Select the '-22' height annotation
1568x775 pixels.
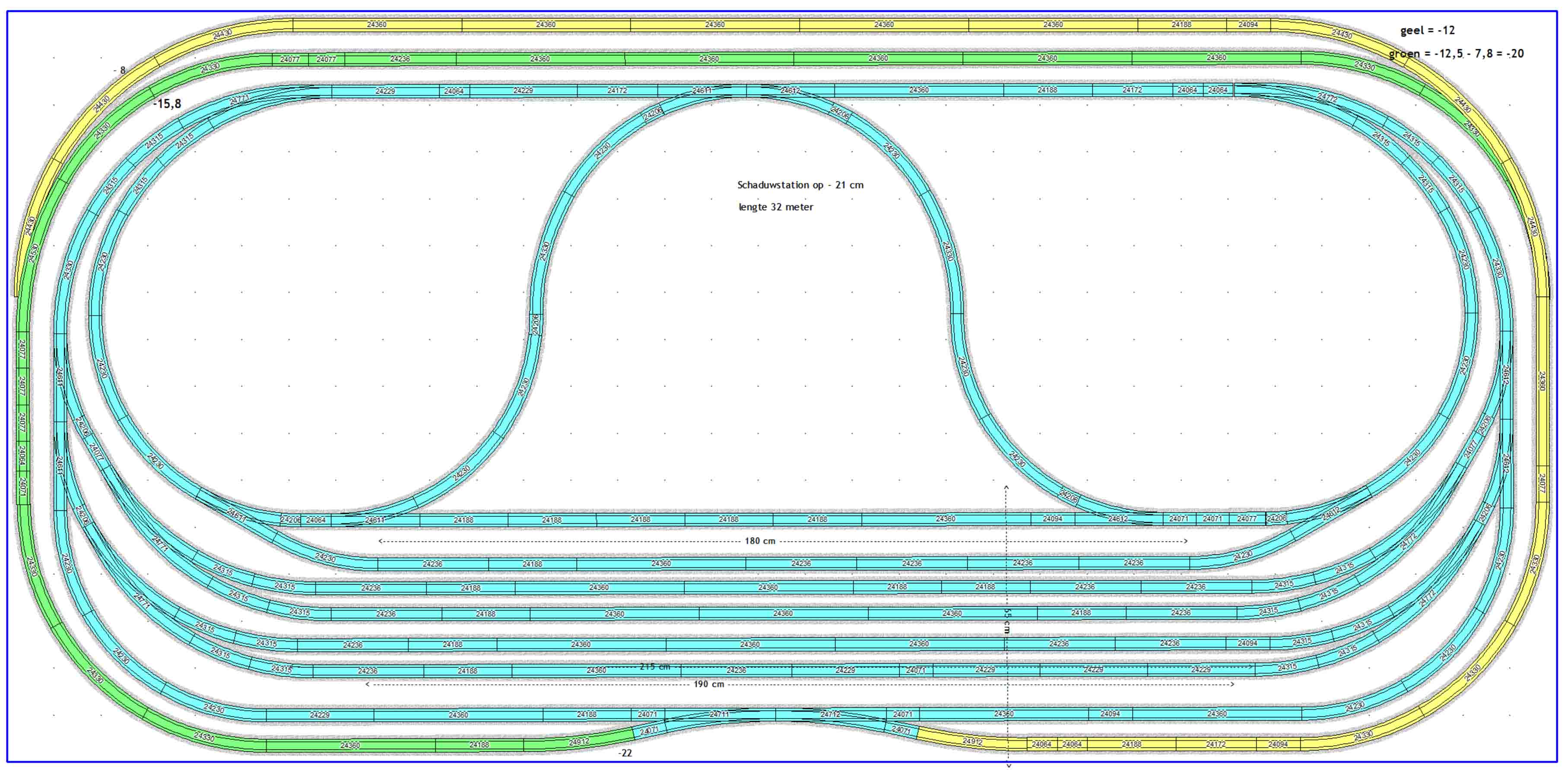coord(625,753)
